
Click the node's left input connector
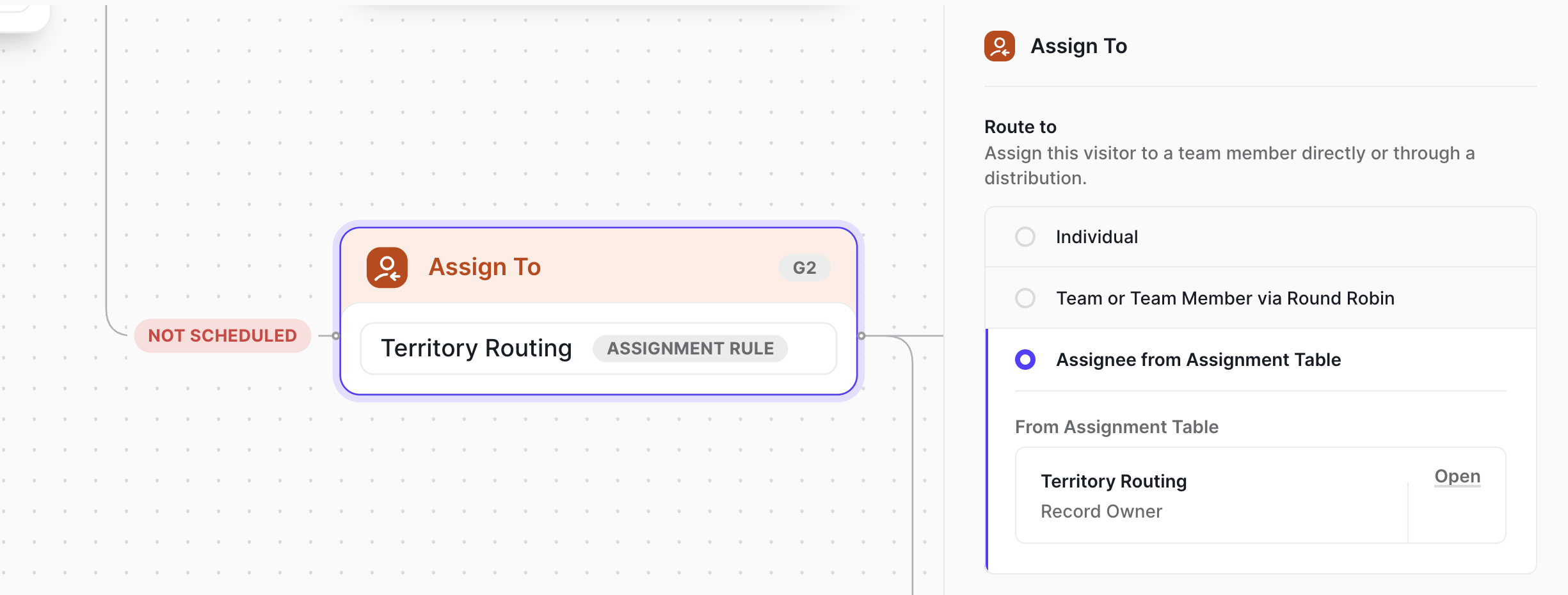click(x=336, y=336)
